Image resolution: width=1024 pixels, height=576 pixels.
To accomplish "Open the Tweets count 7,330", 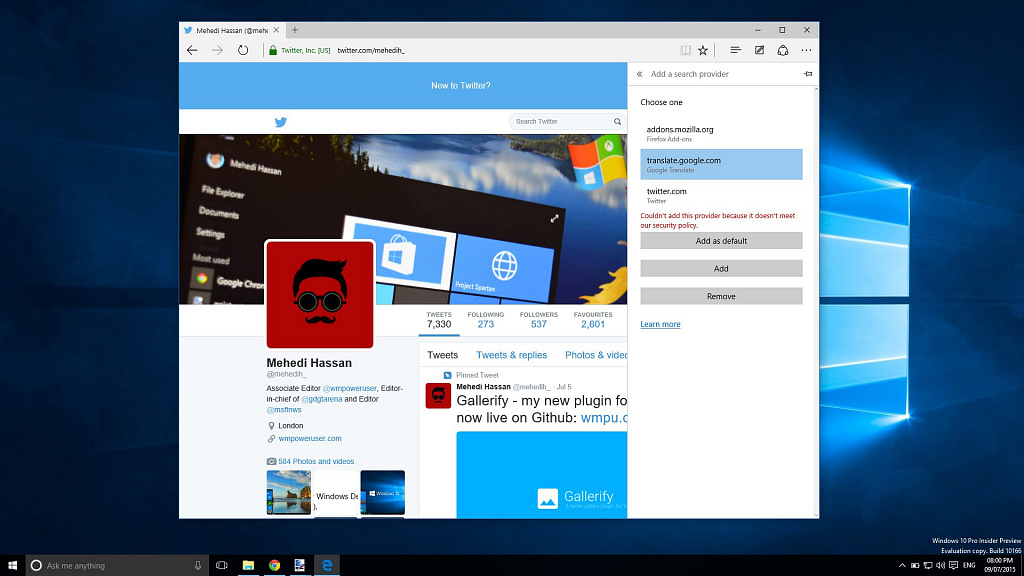I will 439,320.
